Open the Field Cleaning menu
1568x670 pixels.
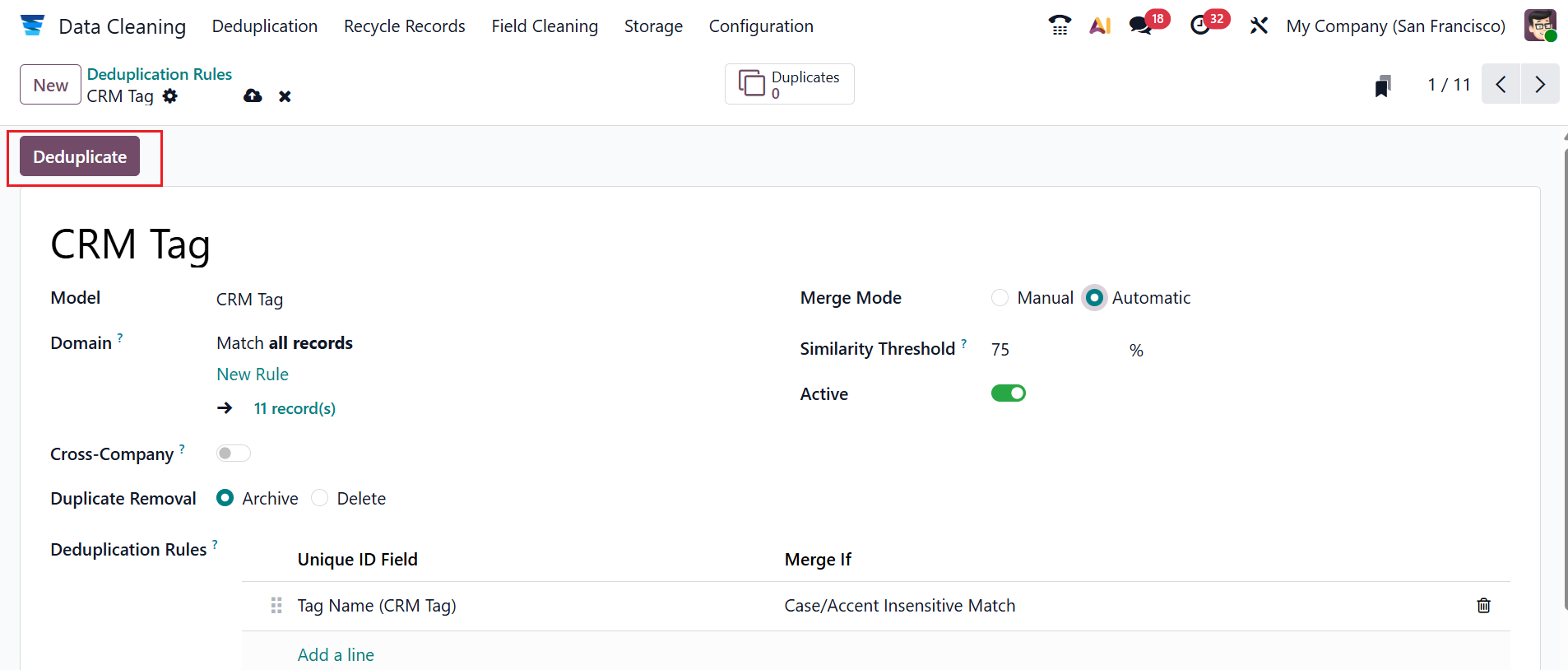pos(545,26)
